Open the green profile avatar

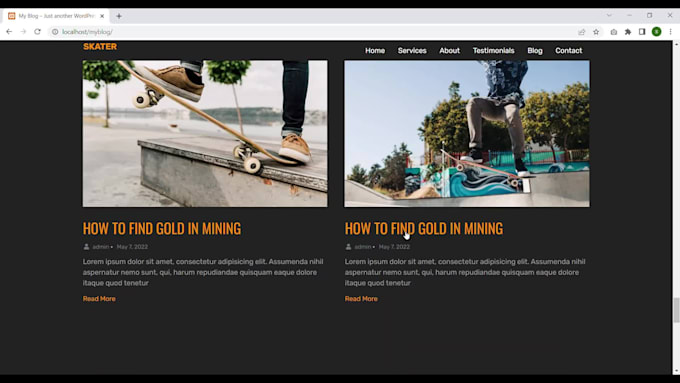pos(657,32)
